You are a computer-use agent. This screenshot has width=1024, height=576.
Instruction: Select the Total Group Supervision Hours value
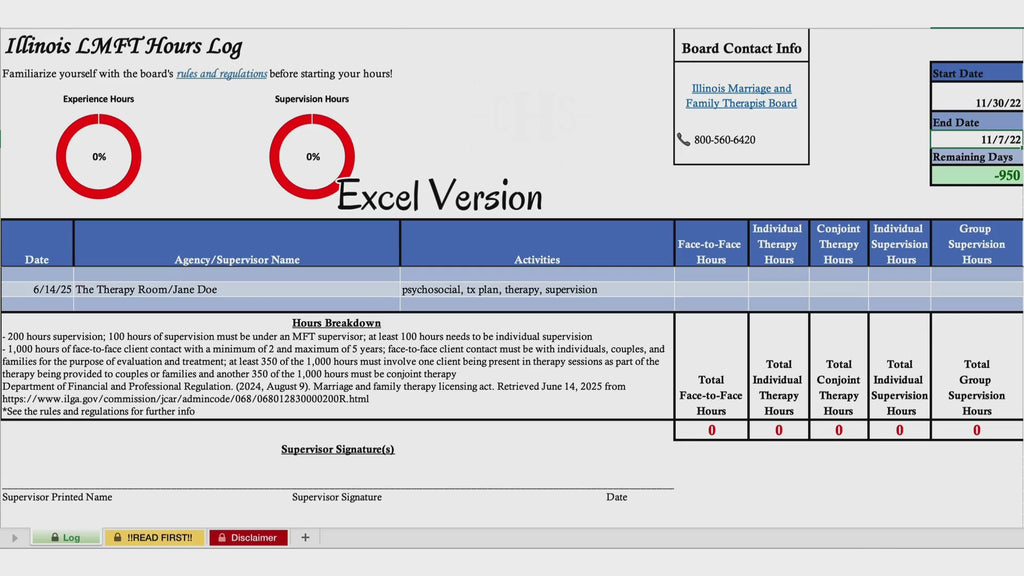pyautogui.click(x=977, y=430)
